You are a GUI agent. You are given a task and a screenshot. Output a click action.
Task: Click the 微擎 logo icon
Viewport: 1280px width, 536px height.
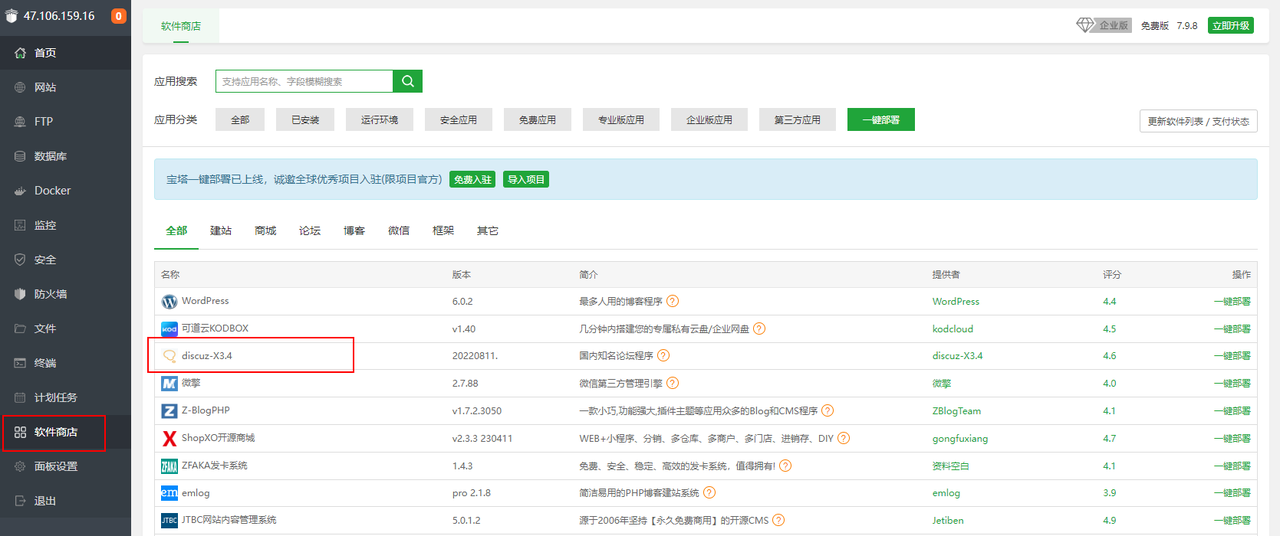click(169, 383)
